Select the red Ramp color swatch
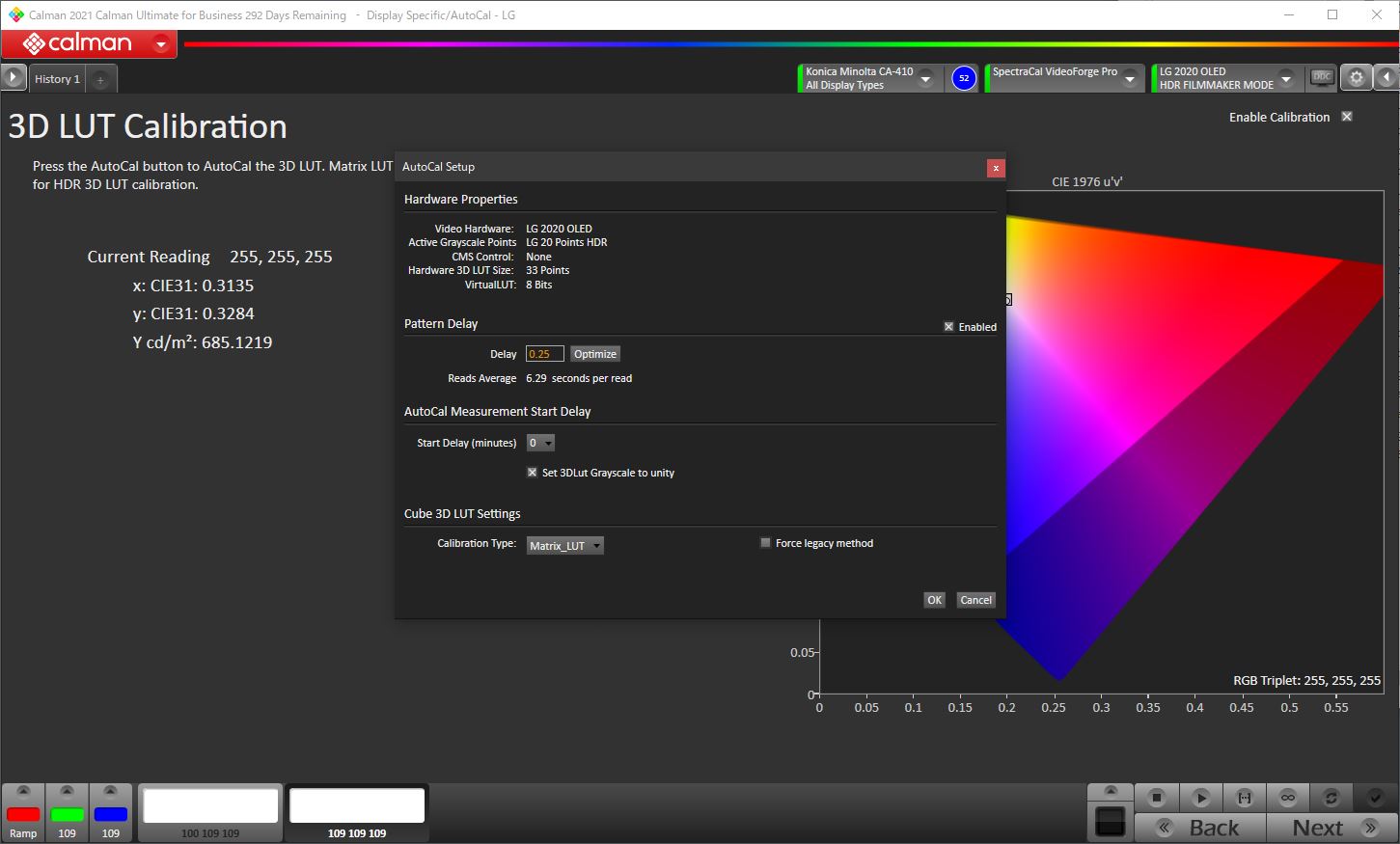This screenshot has height=844, width=1400. pos(23,815)
